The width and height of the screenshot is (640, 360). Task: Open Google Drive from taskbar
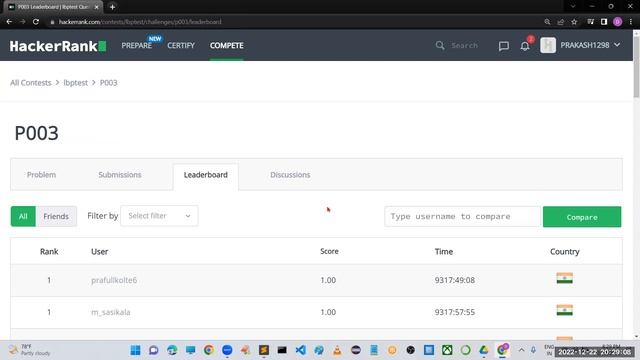tap(484, 350)
